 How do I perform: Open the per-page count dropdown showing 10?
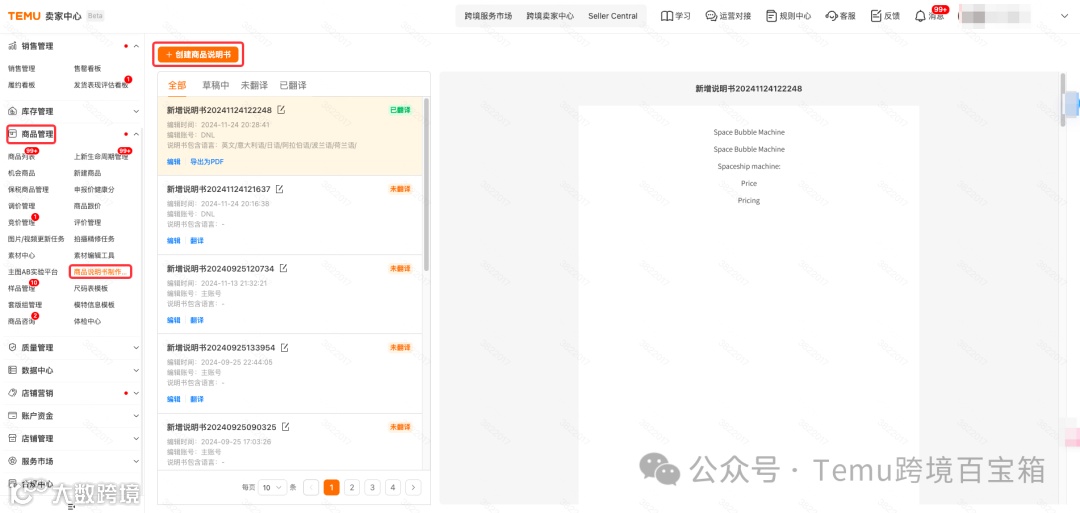(x=273, y=488)
